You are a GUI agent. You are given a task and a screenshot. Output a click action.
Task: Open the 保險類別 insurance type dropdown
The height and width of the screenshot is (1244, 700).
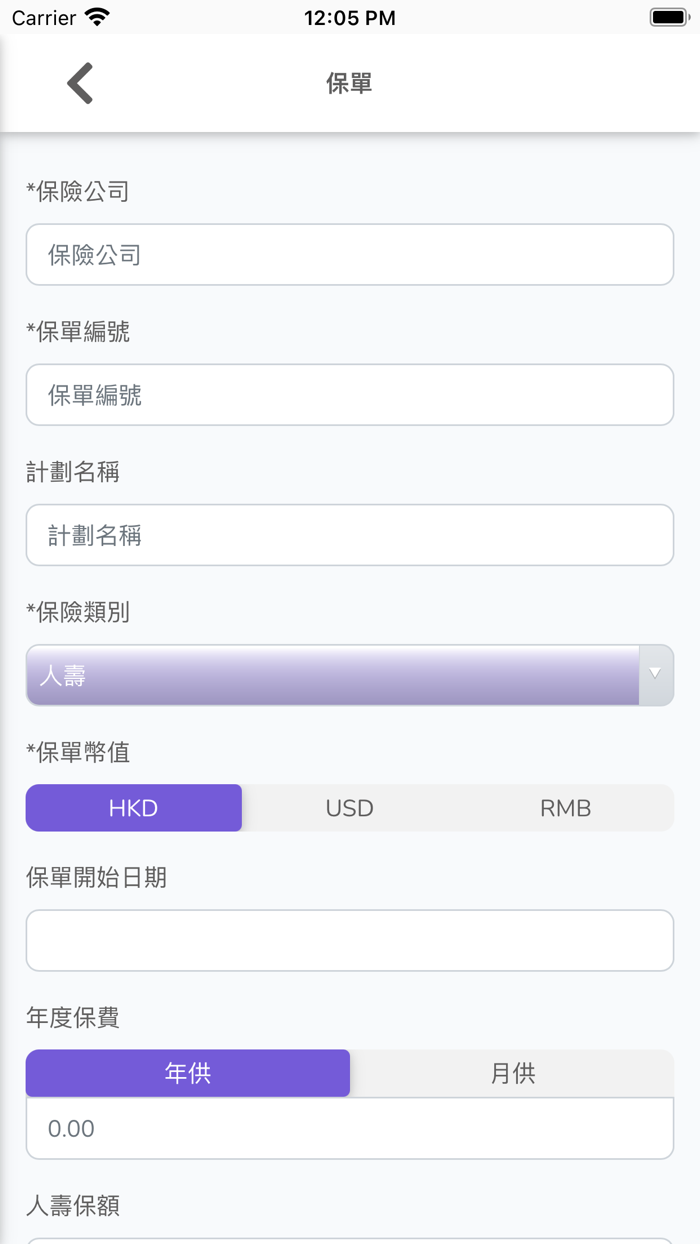pyautogui.click(x=349, y=675)
